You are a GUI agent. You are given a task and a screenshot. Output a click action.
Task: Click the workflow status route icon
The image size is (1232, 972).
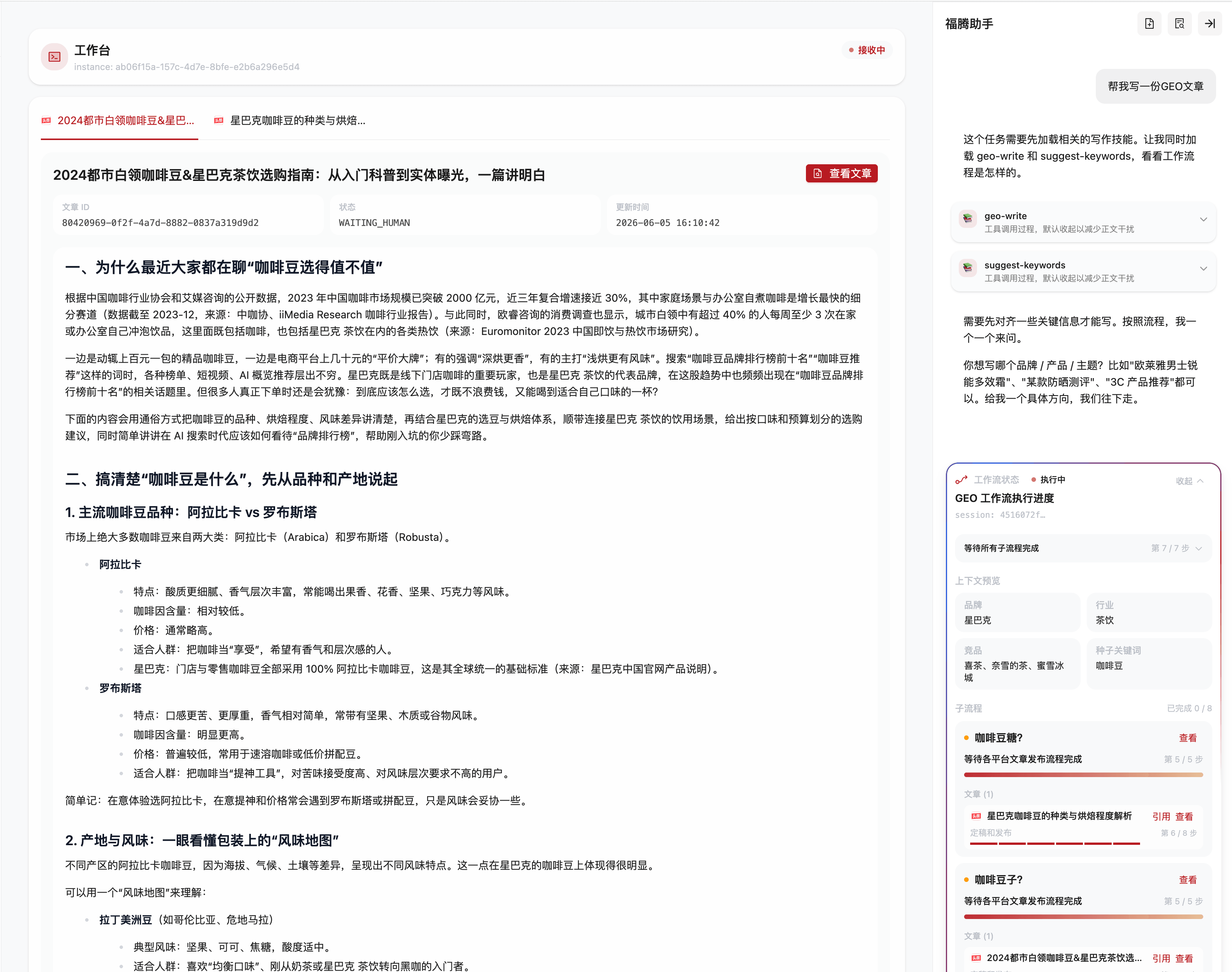point(961,480)
